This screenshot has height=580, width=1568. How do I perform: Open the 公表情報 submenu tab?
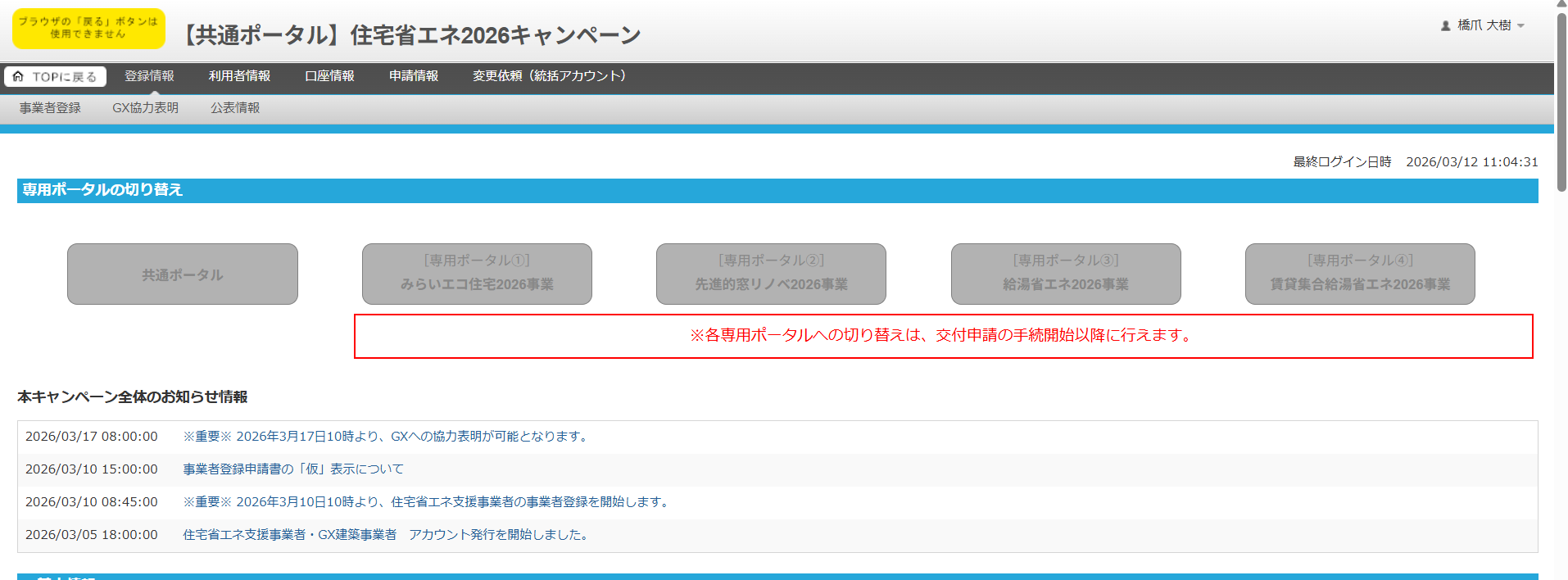point(235,108)
